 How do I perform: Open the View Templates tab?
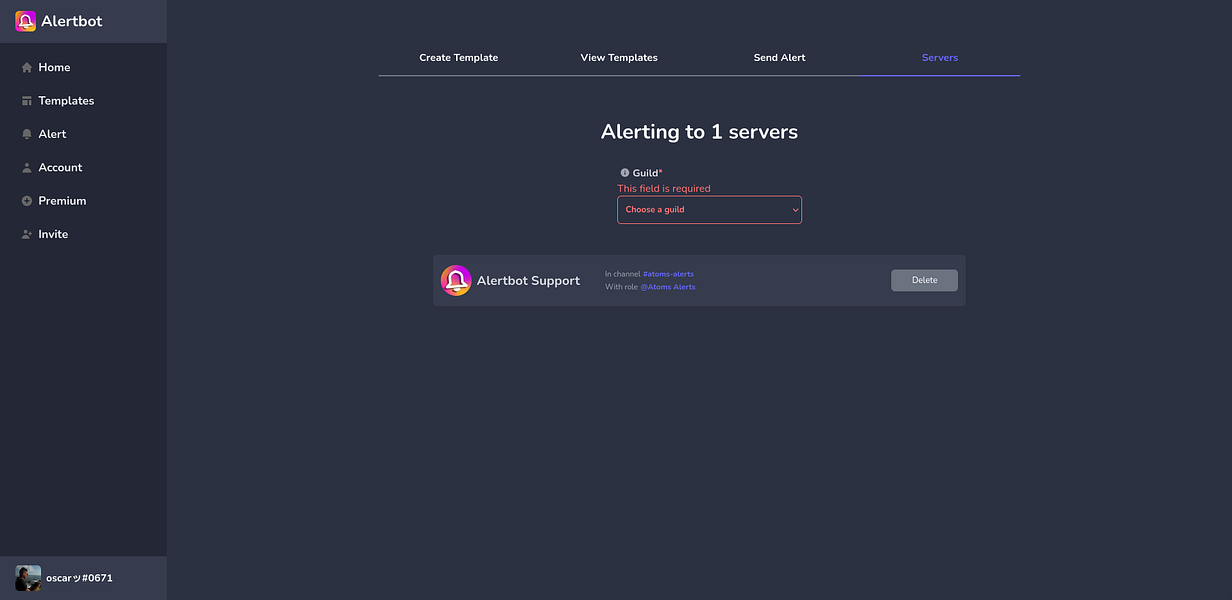[x=618, y=57]
